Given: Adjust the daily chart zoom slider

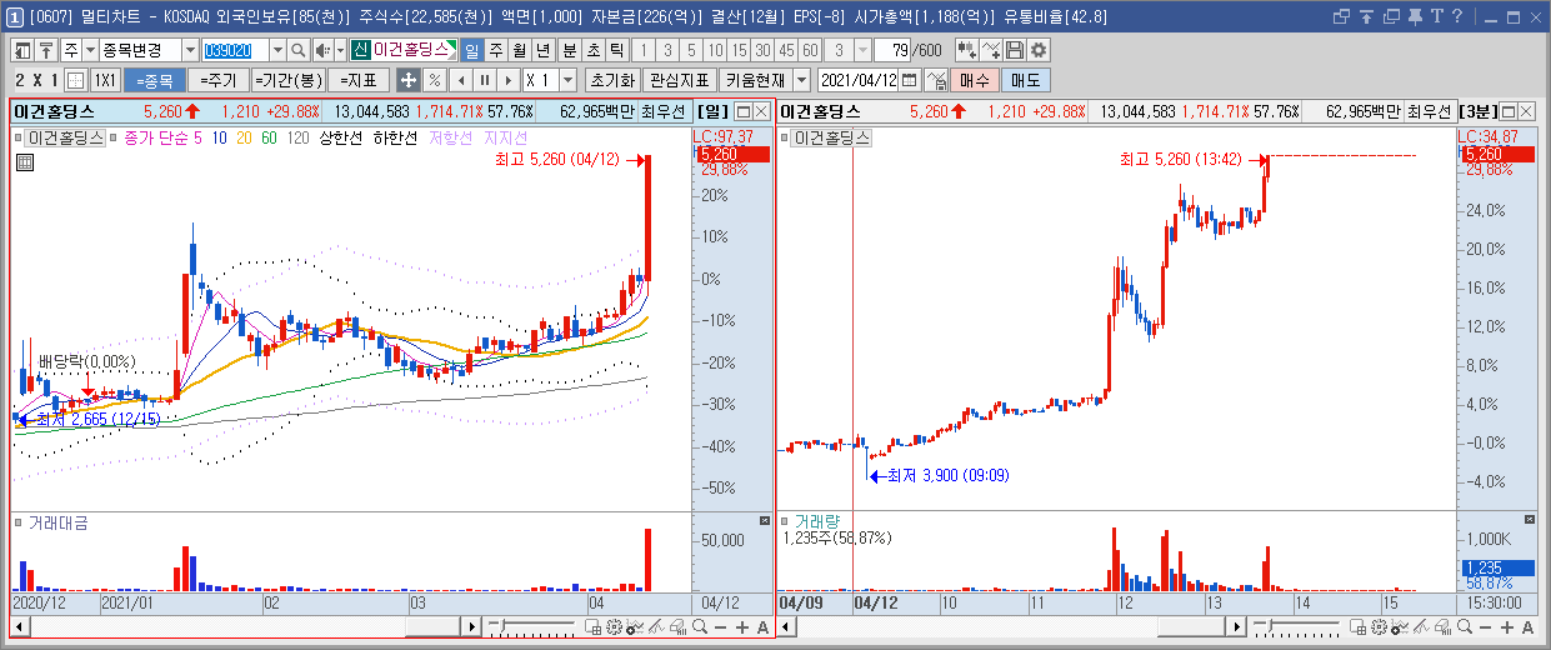Looking at the screenshot, I should coord(532,627).
